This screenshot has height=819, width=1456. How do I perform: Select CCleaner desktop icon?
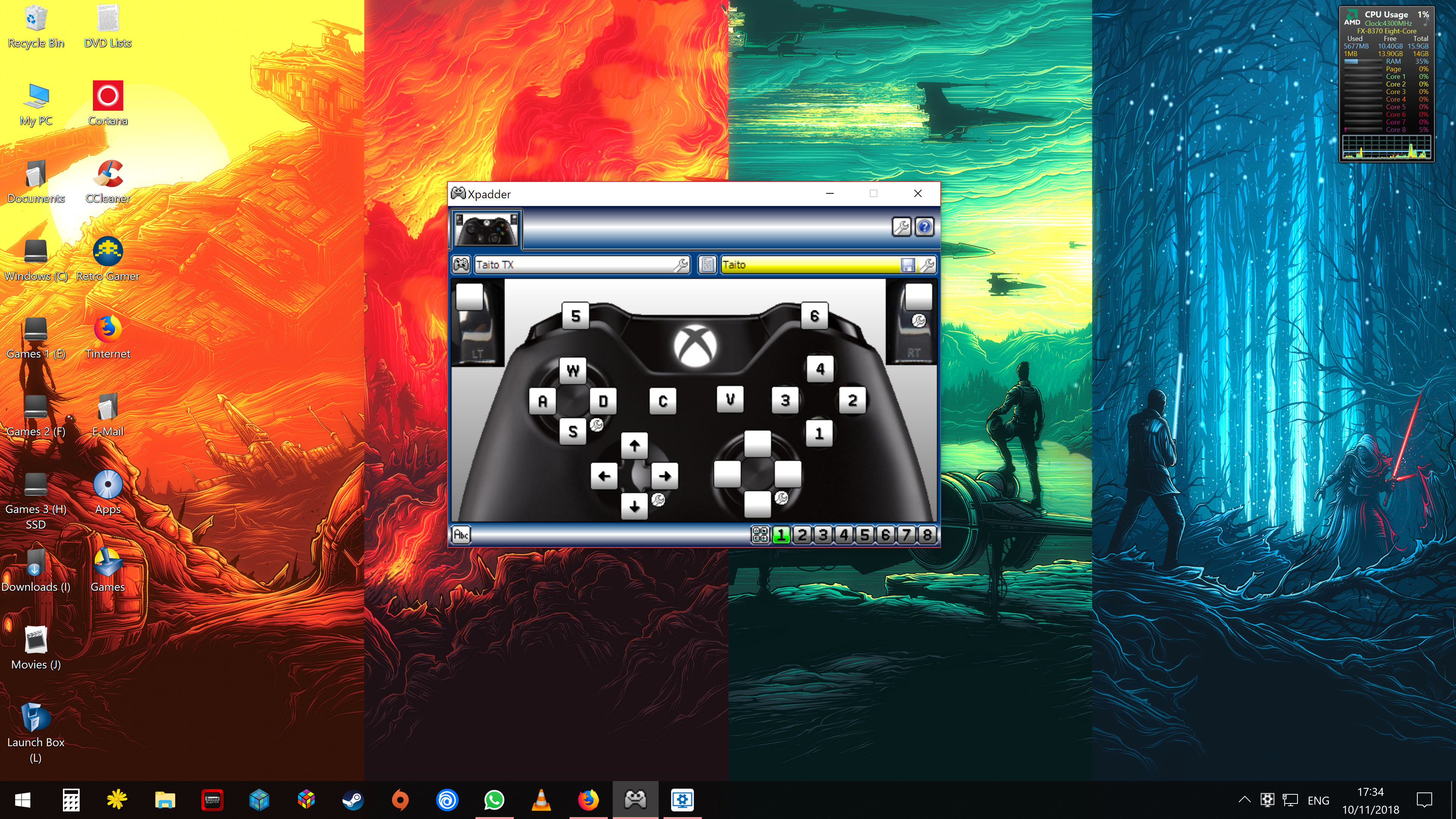pyautogui.click(x=107, y=182)
